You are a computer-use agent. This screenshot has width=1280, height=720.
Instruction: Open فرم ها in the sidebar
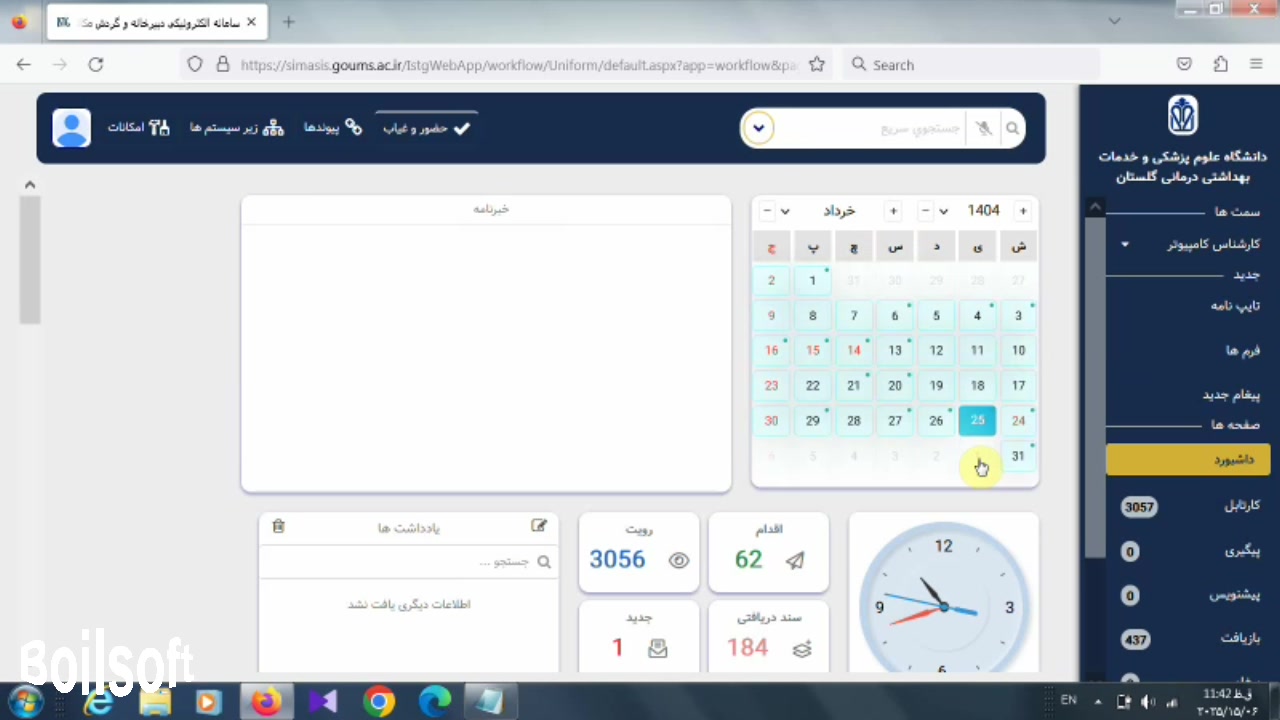click(1243, 351)
